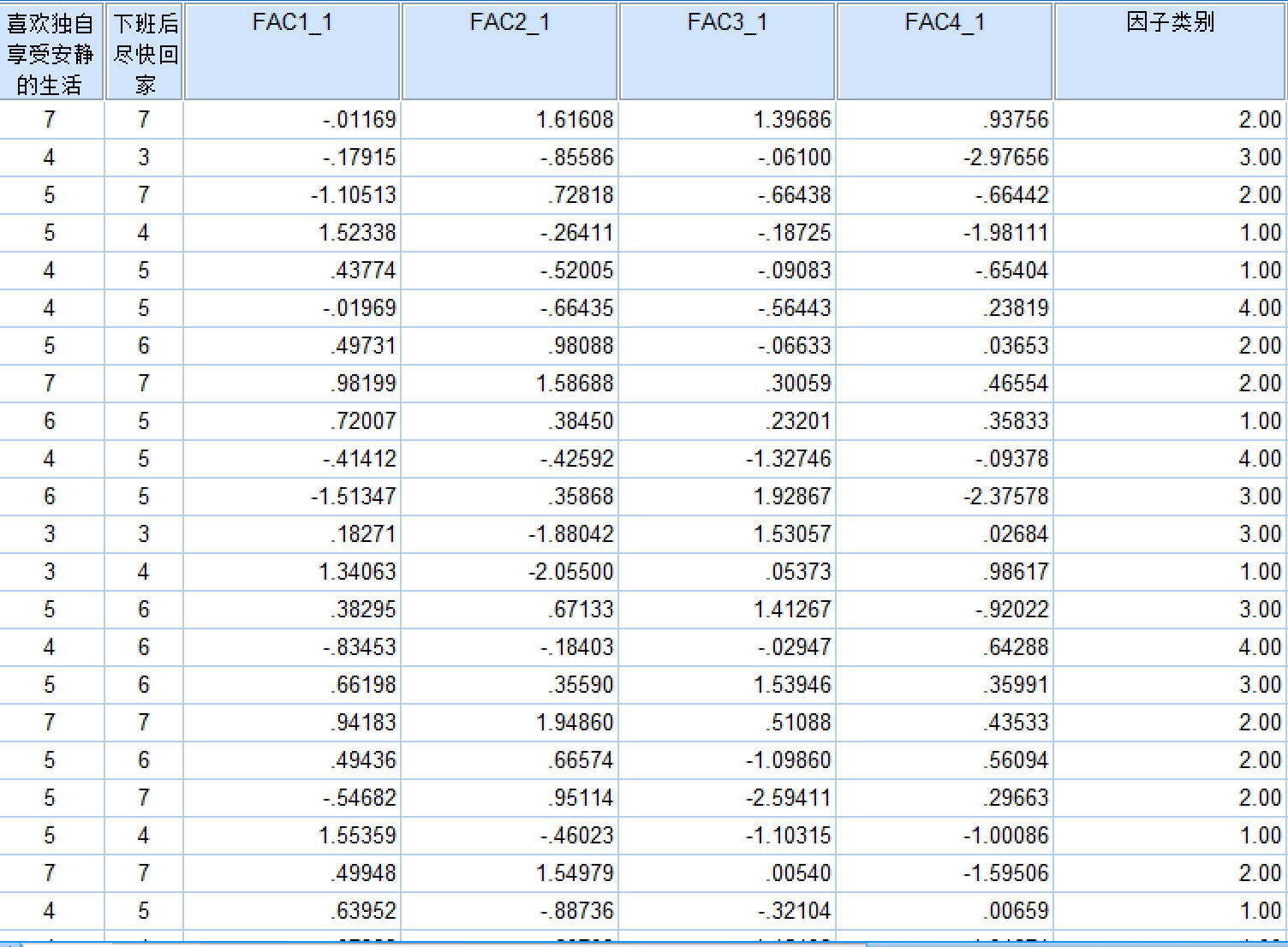The width and height of the screenshot is (1288, 947).
Task: Select the 因子类别 column header
Action: (x=1171, y=51)
